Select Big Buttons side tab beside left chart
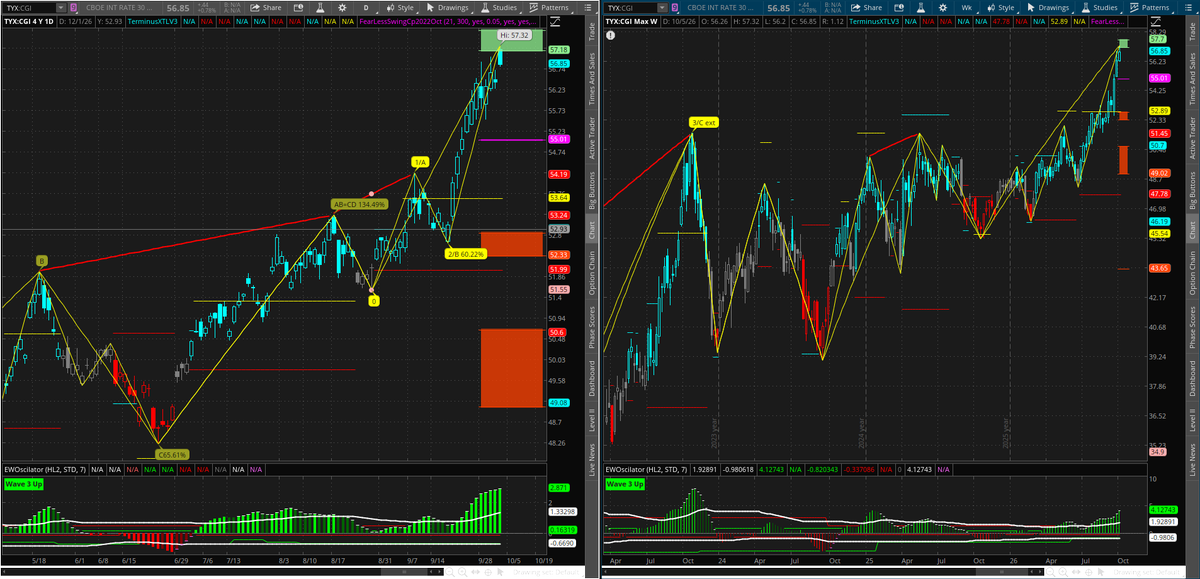The height and width of the screenshot is (579, 1200). [591, 190]
